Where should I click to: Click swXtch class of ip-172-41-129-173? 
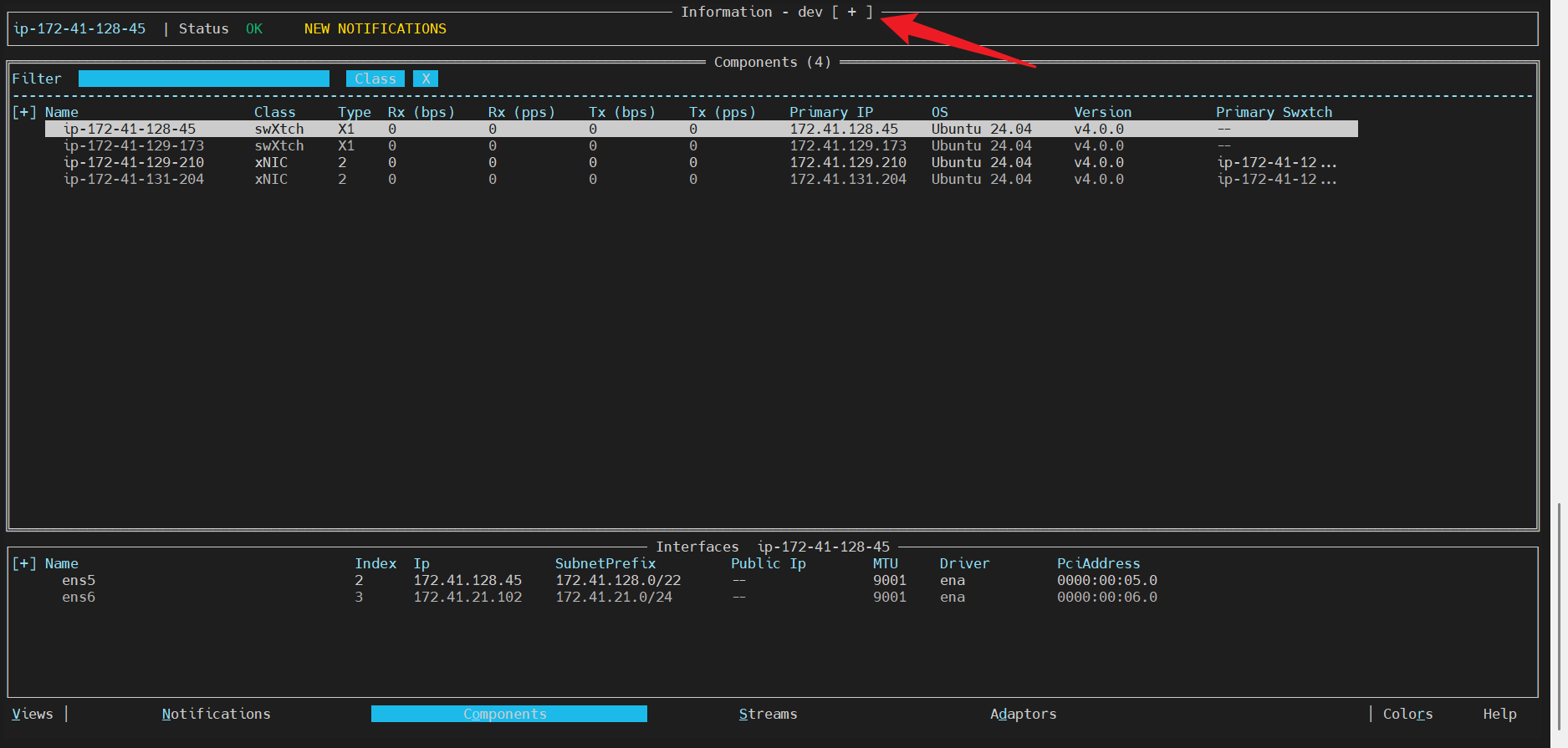(279, 145)
